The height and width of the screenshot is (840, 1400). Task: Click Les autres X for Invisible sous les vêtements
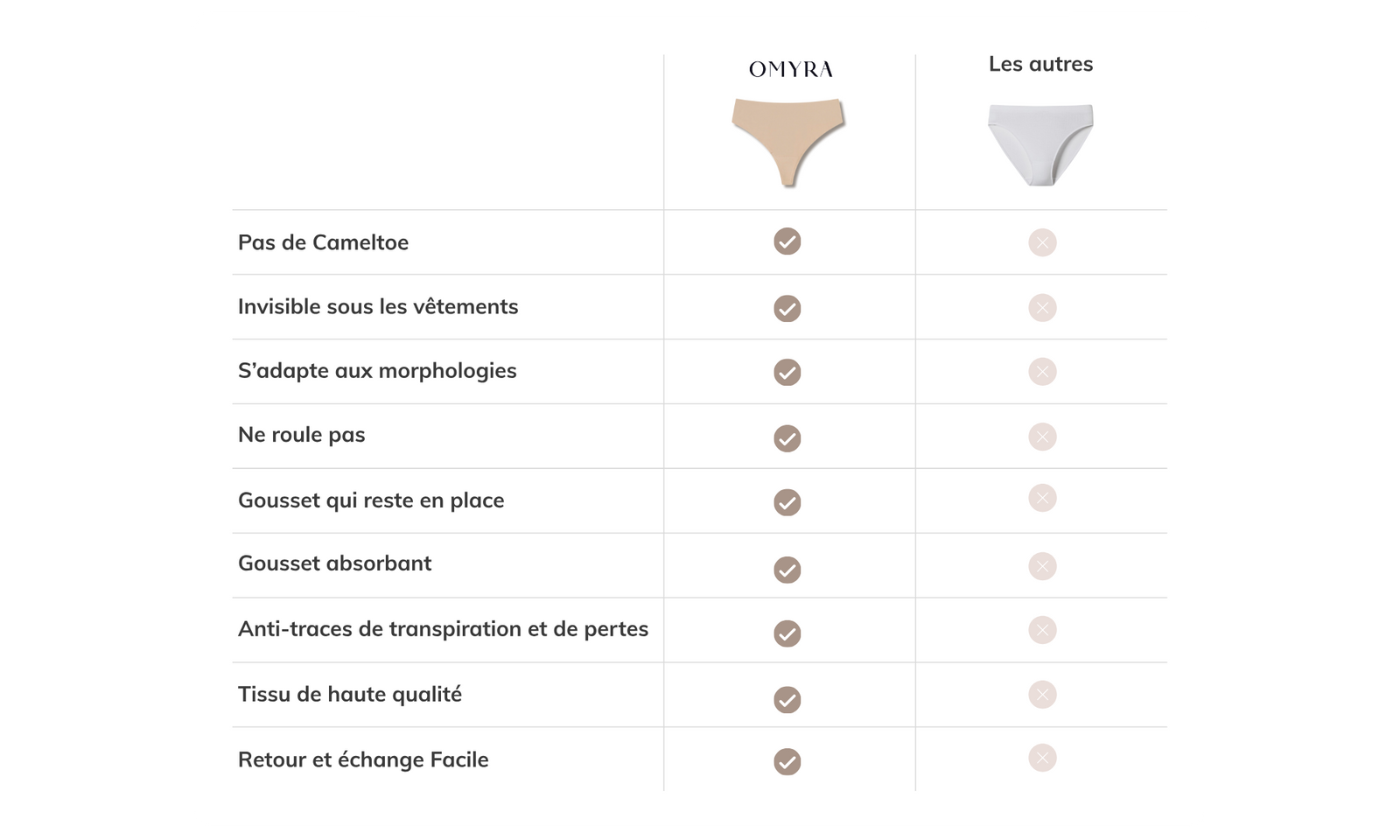pos(1042,308)
